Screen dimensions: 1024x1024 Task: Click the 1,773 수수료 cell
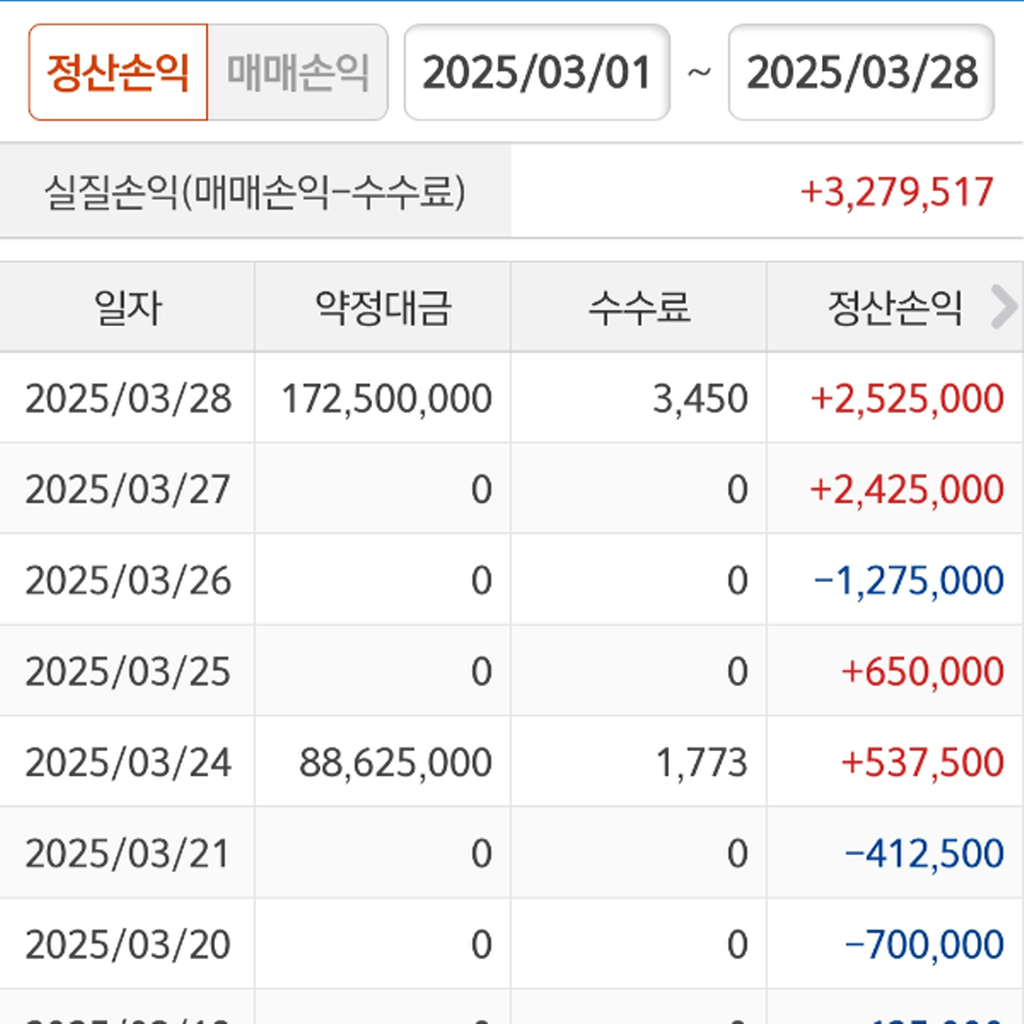click(x=701, y=762)
